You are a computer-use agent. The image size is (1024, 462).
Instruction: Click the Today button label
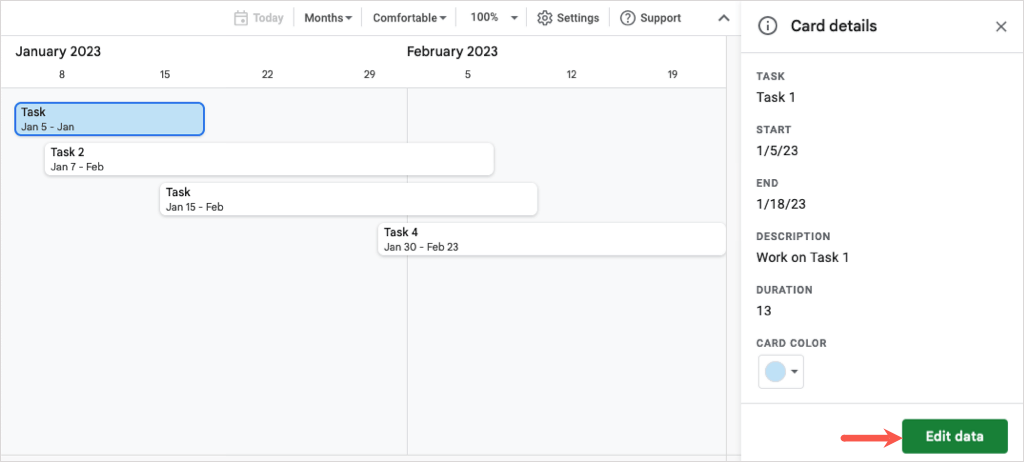tap(268, 18)
